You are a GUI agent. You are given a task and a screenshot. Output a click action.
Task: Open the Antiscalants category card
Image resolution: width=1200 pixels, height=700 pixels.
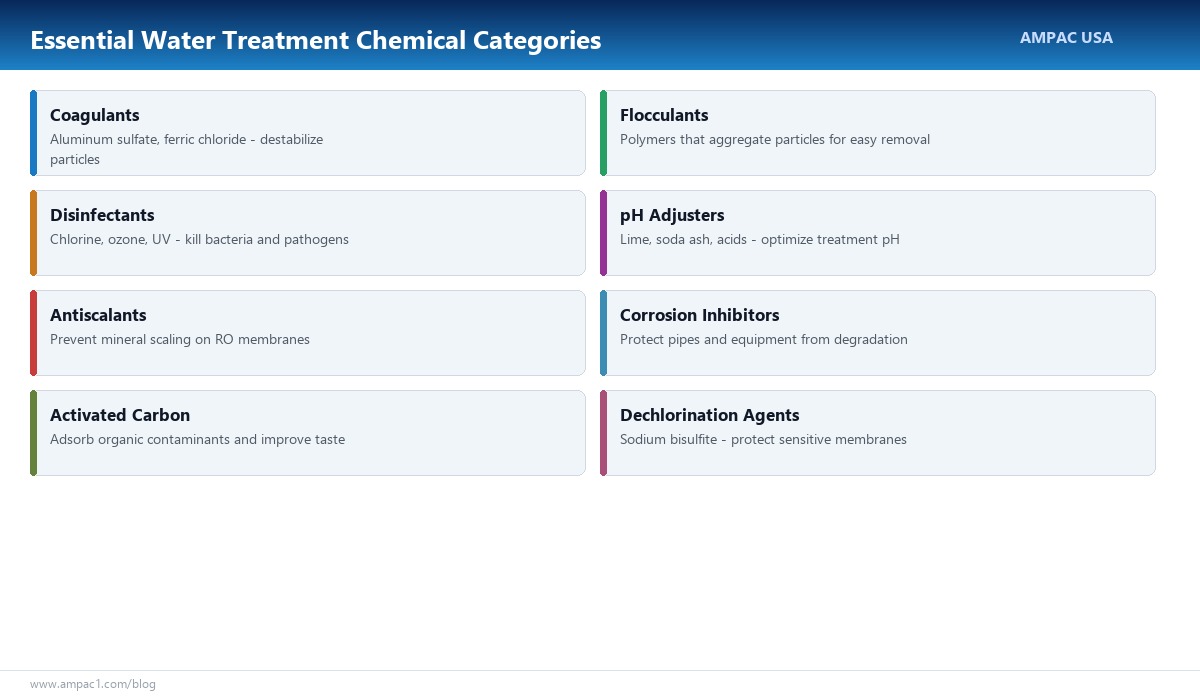[308, 332]
